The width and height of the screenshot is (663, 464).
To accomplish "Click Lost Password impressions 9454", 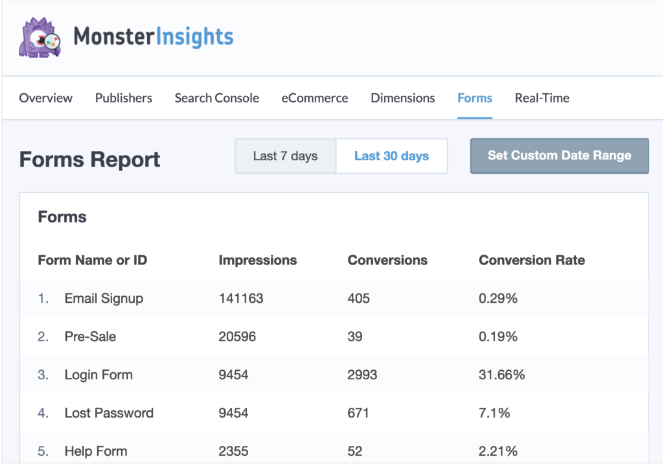I will (233, 413).
